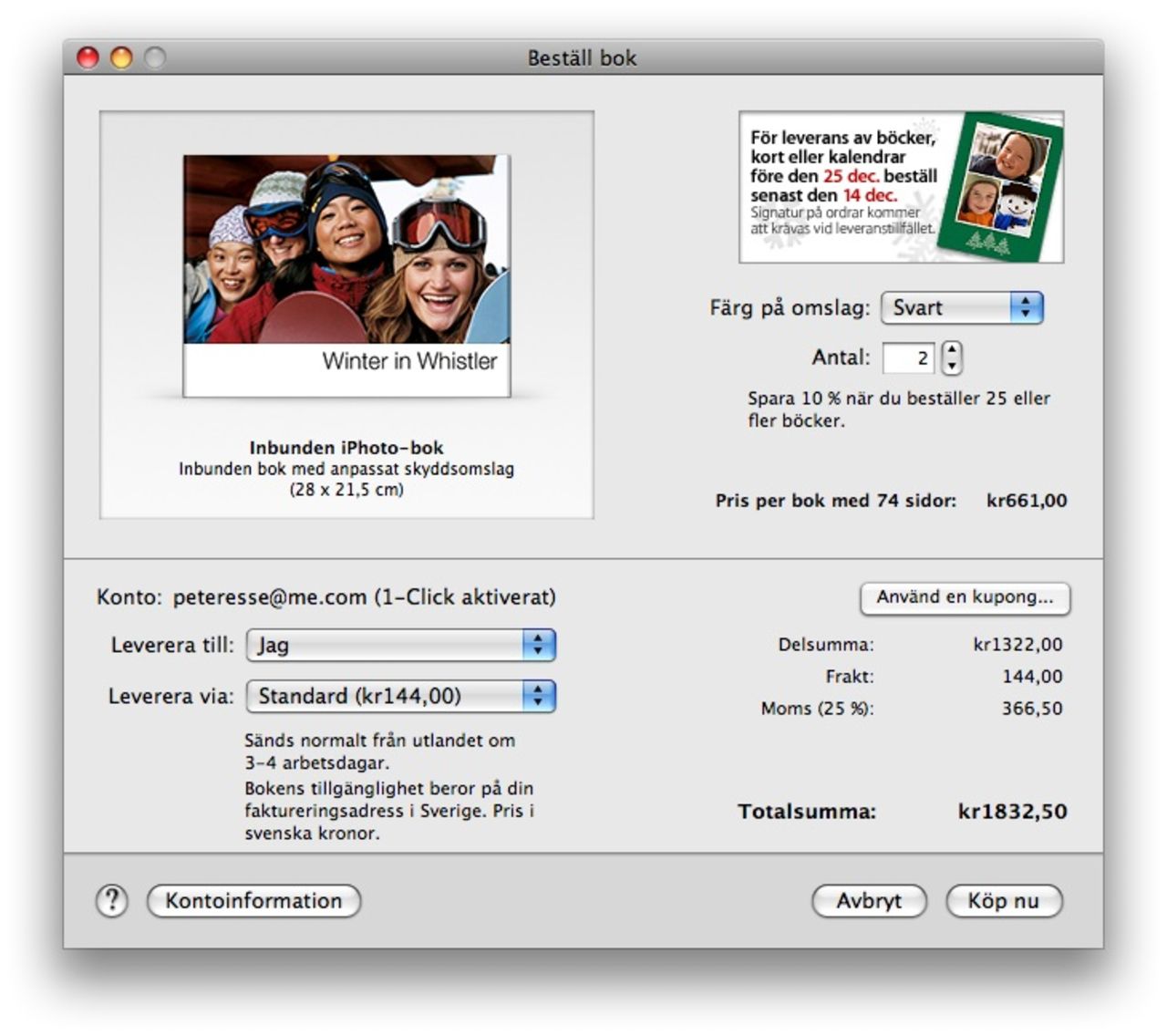The height and width of the screenshot is (1036, 1167).
Task: Open help using the question mark icon
Action: (x=111, y=901)
